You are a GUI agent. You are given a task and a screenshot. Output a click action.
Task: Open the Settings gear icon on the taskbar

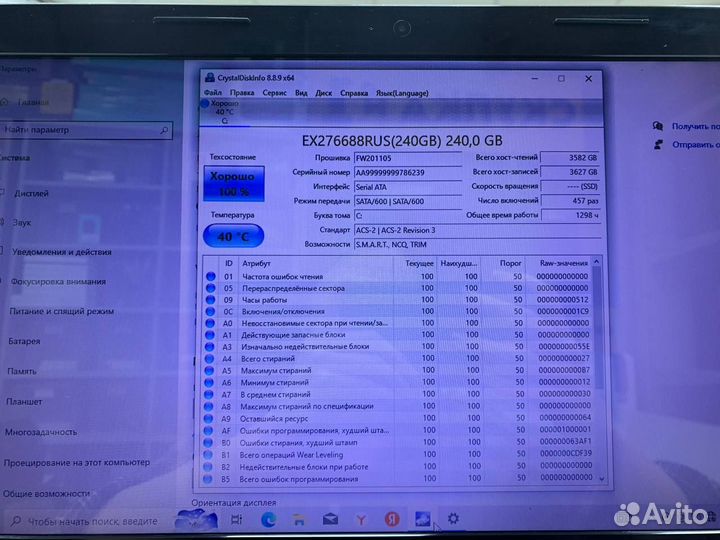[x=453, y=518]
